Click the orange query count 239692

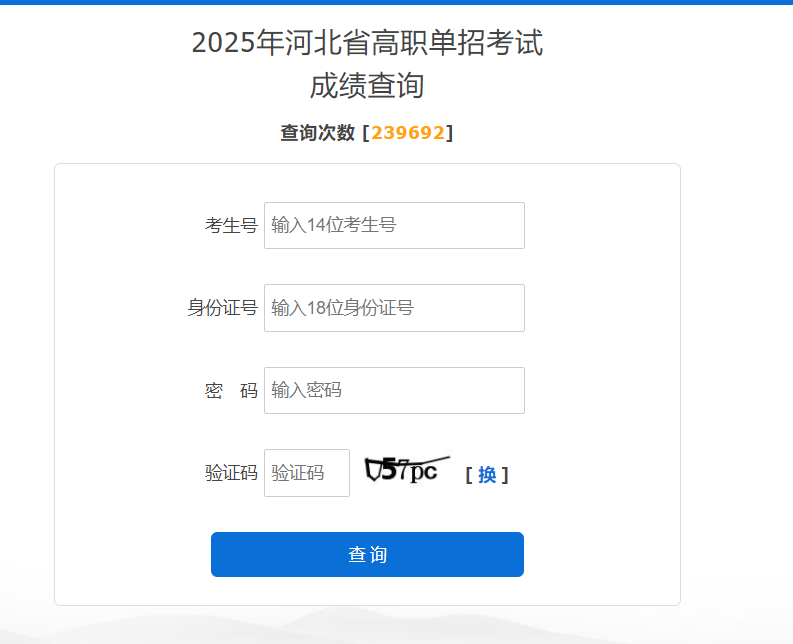pos(408,133)
